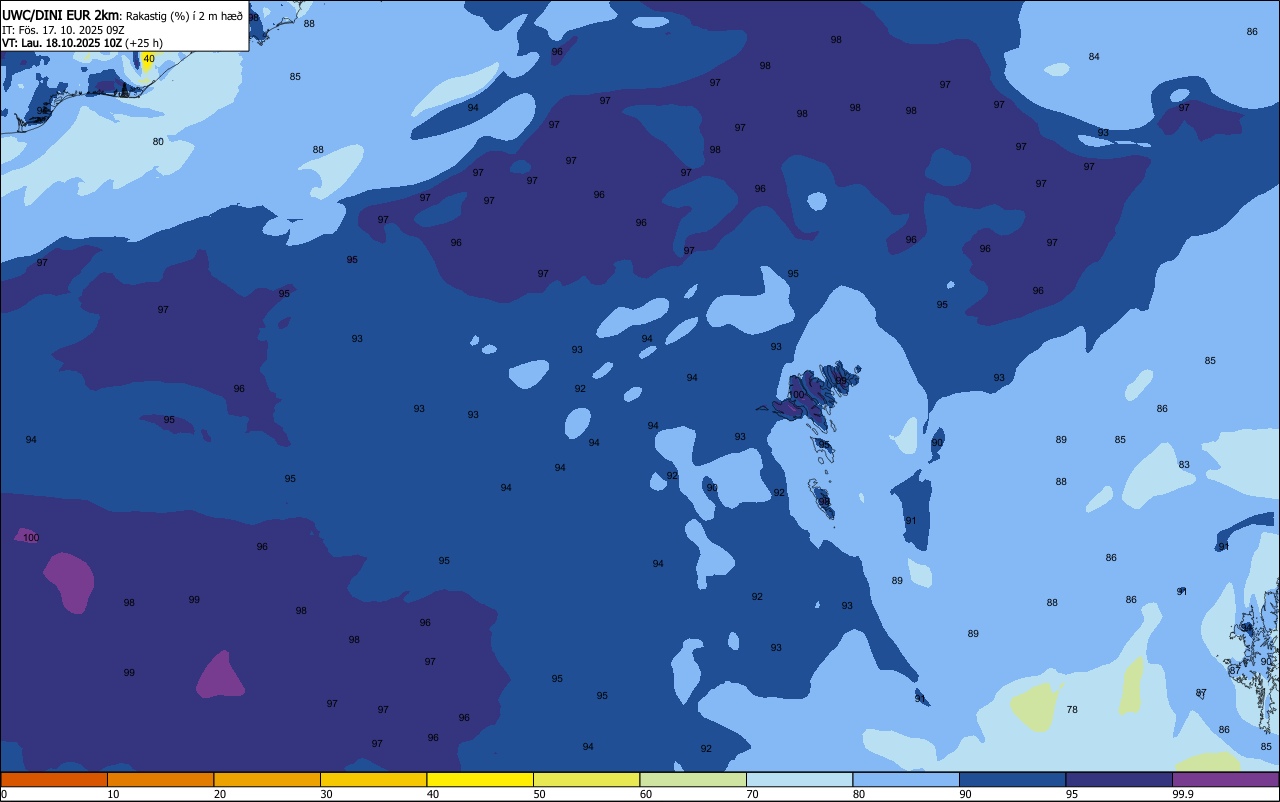Viewport: 1280px width, 802px height.
Task: Click the 10–20 orange legend swatch
Action: tap(160, 779)
